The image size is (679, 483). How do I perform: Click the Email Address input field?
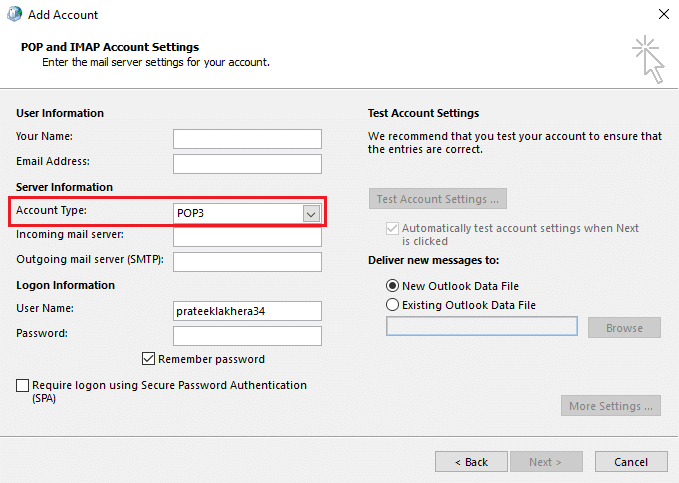pyautogui.click(x=247, y=163)
